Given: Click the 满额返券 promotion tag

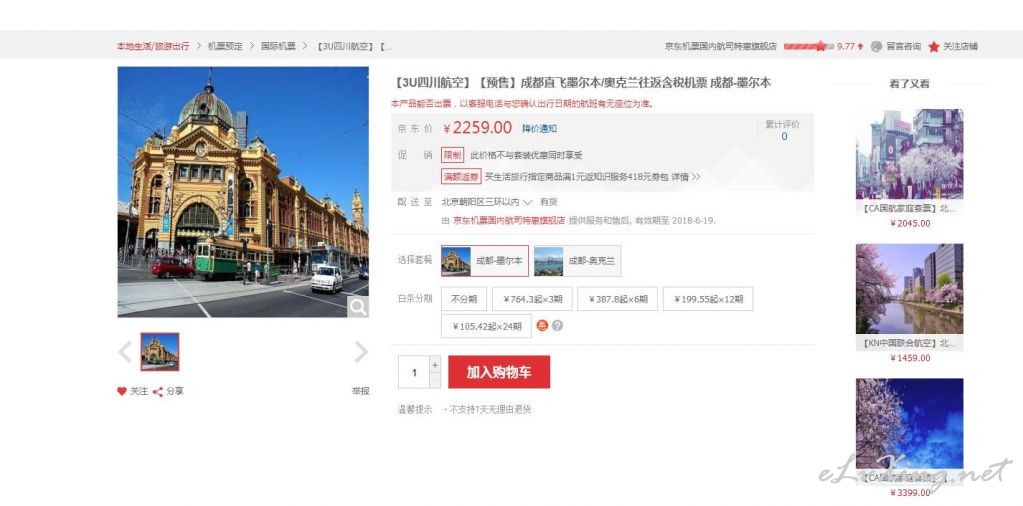Looking at the screenshot, I should coord(461,177).
